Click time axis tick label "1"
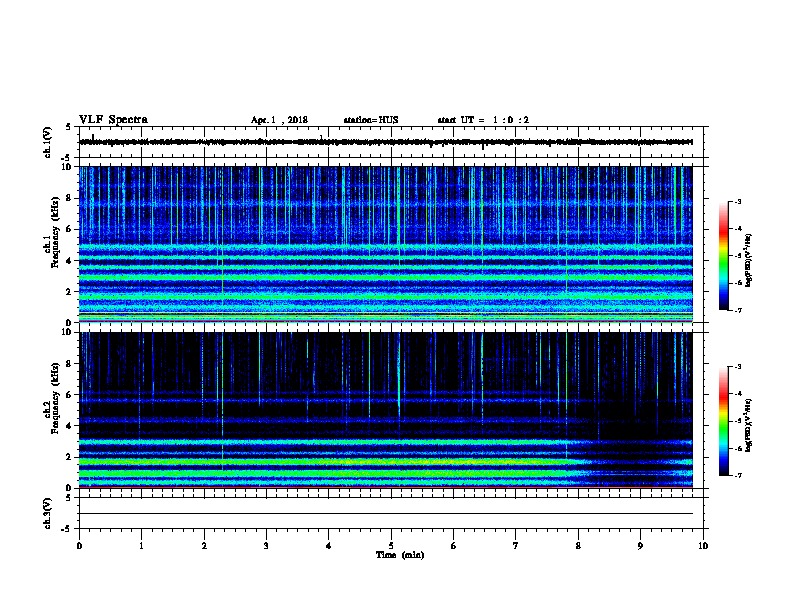This screenshot has height=612, width=792. pos(141,546)
